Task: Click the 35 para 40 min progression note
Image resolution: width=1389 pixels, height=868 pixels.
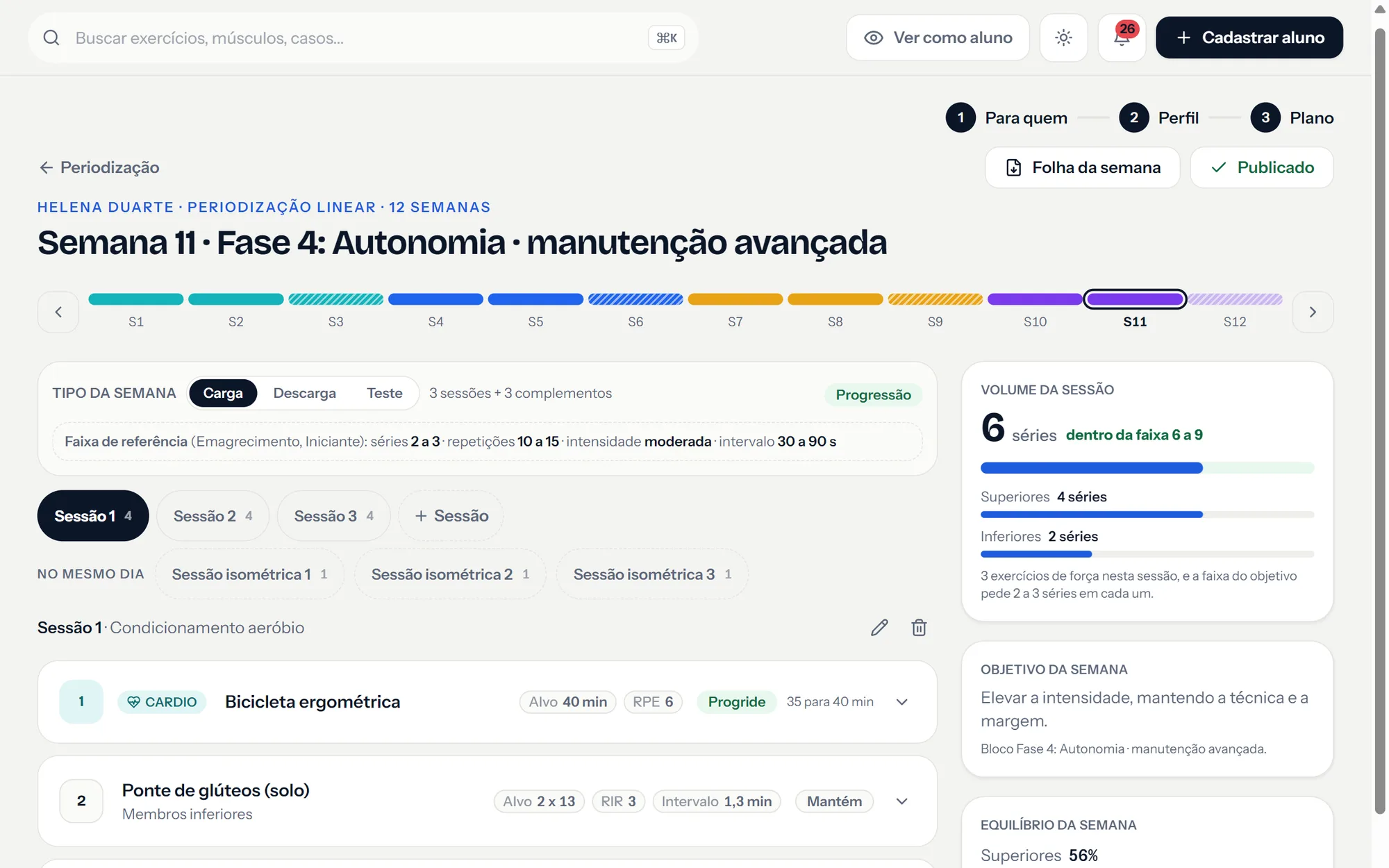Action: 830,702
